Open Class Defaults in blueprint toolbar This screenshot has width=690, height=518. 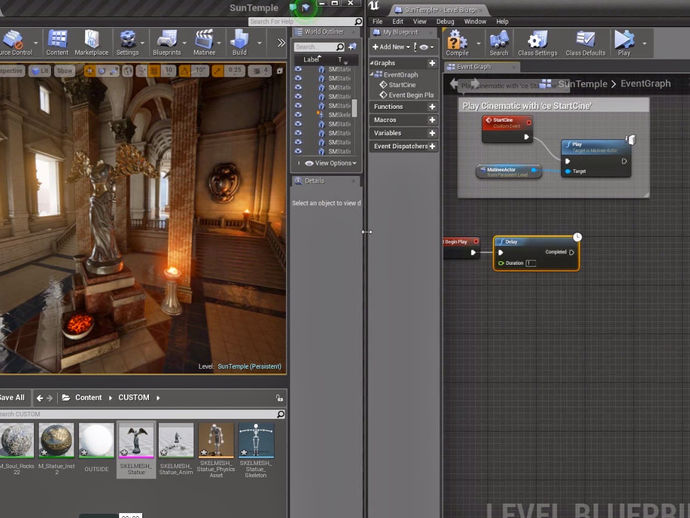585,43
